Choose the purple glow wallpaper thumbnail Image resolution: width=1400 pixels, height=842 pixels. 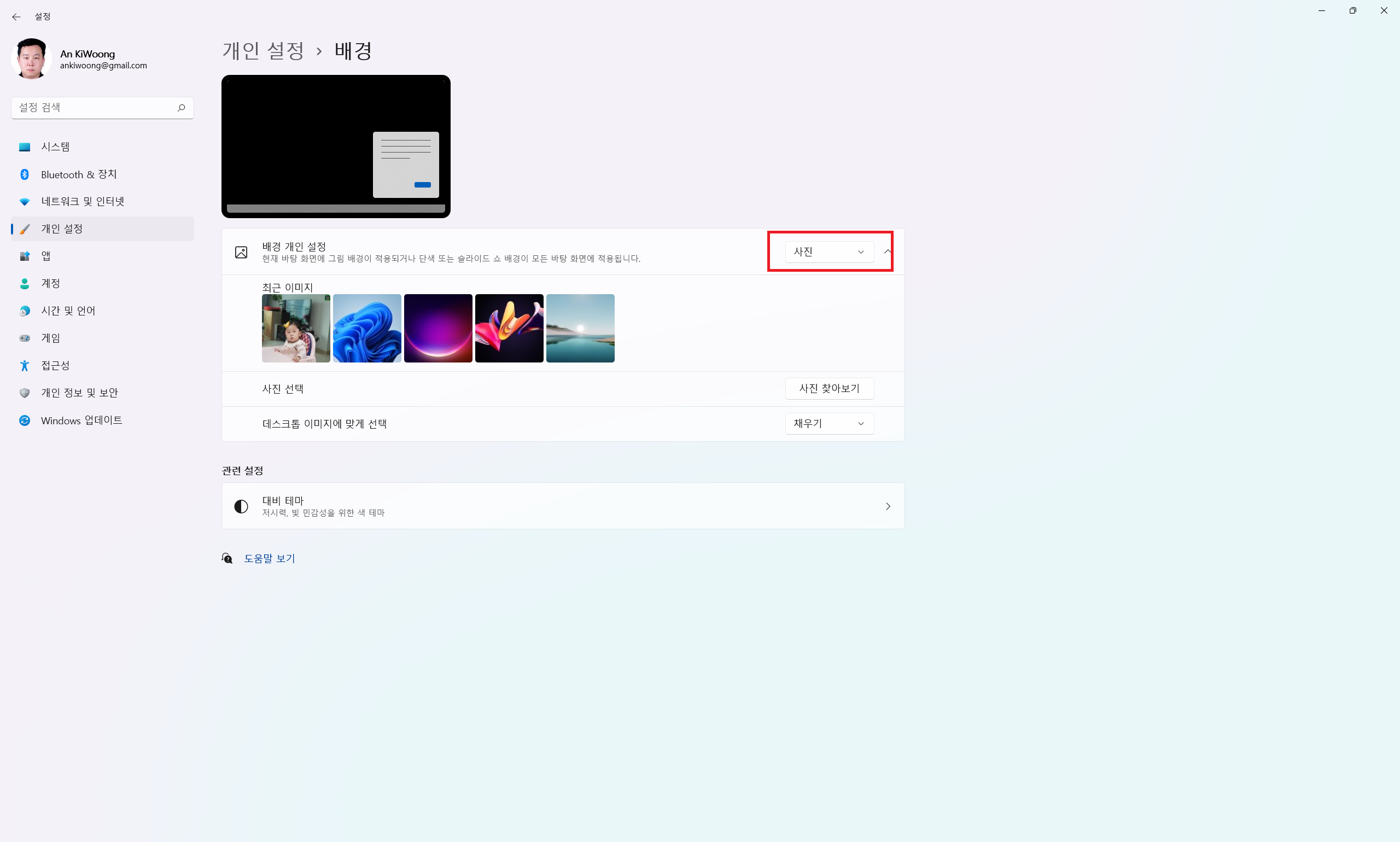437,329
